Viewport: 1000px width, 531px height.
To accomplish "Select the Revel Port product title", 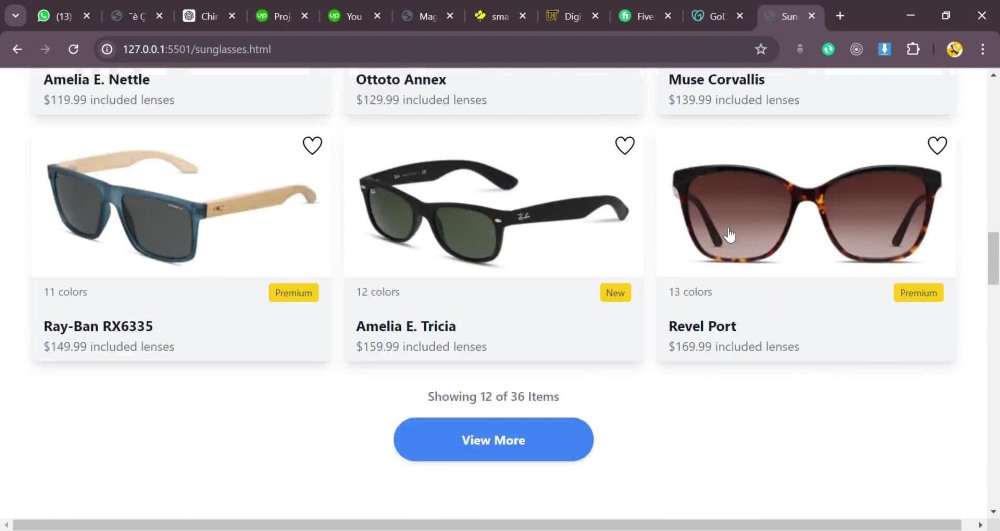I will 702,326.
